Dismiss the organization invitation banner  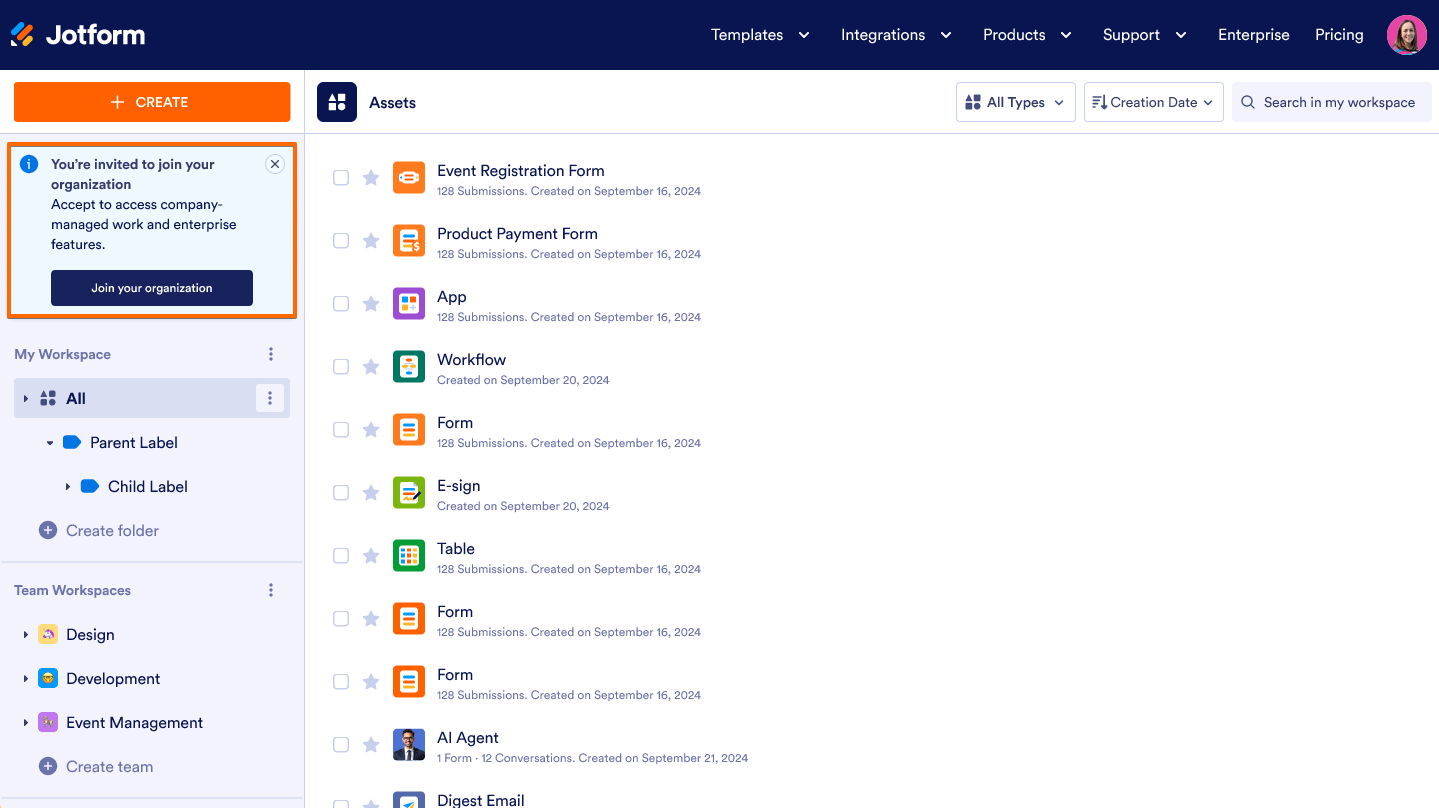275,164
